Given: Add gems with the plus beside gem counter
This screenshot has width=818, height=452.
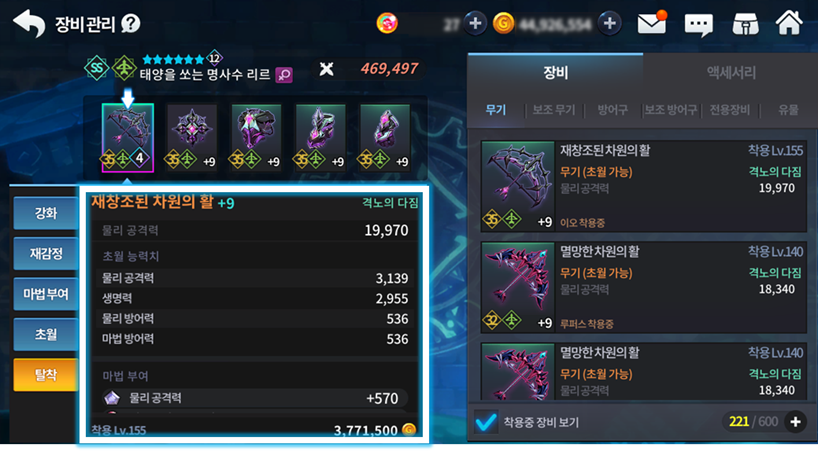Looking at the screenshot, I should pyautogui.click(x=475, y=23).
